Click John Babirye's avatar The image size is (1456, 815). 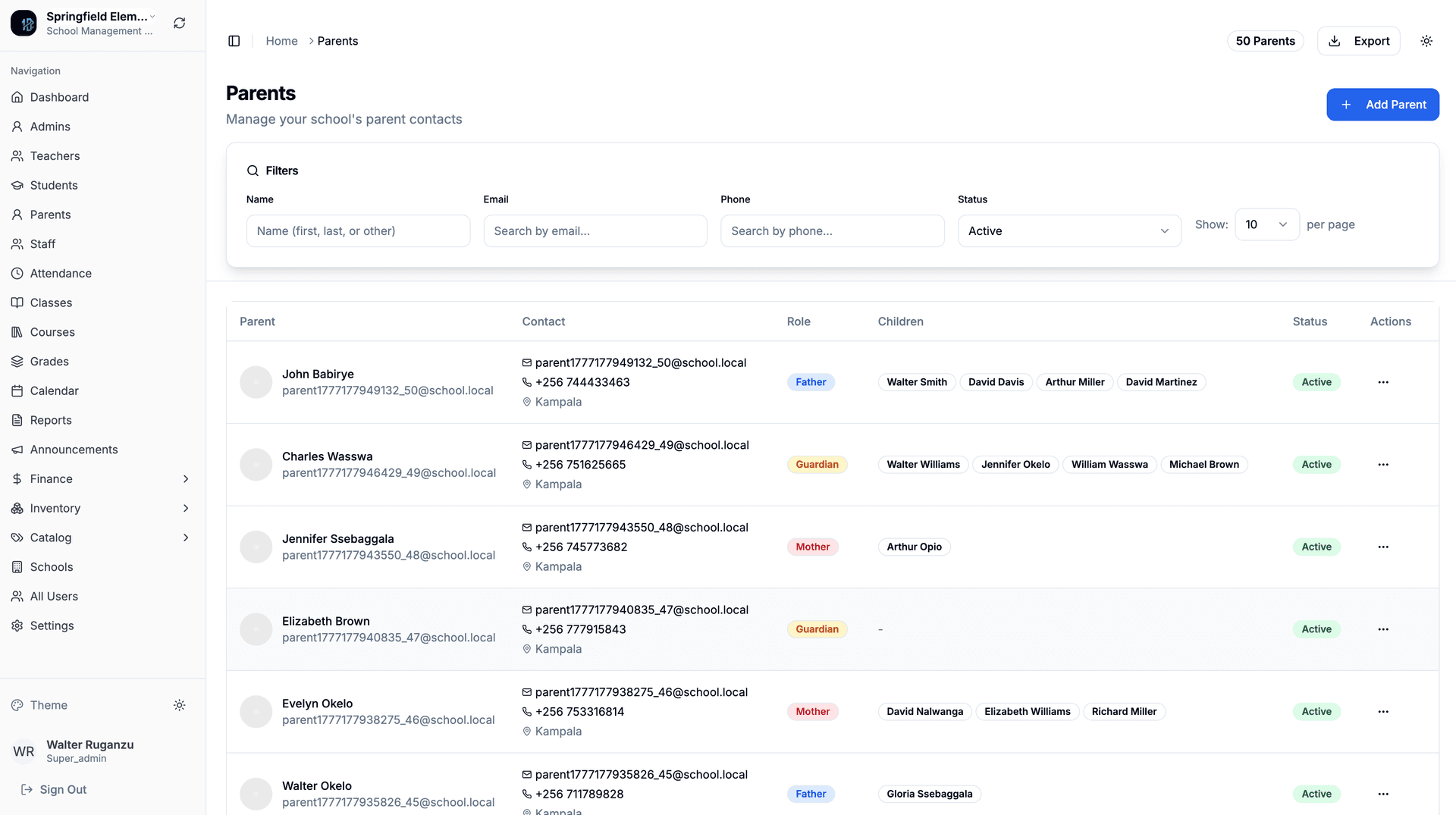tap(256, 382)
